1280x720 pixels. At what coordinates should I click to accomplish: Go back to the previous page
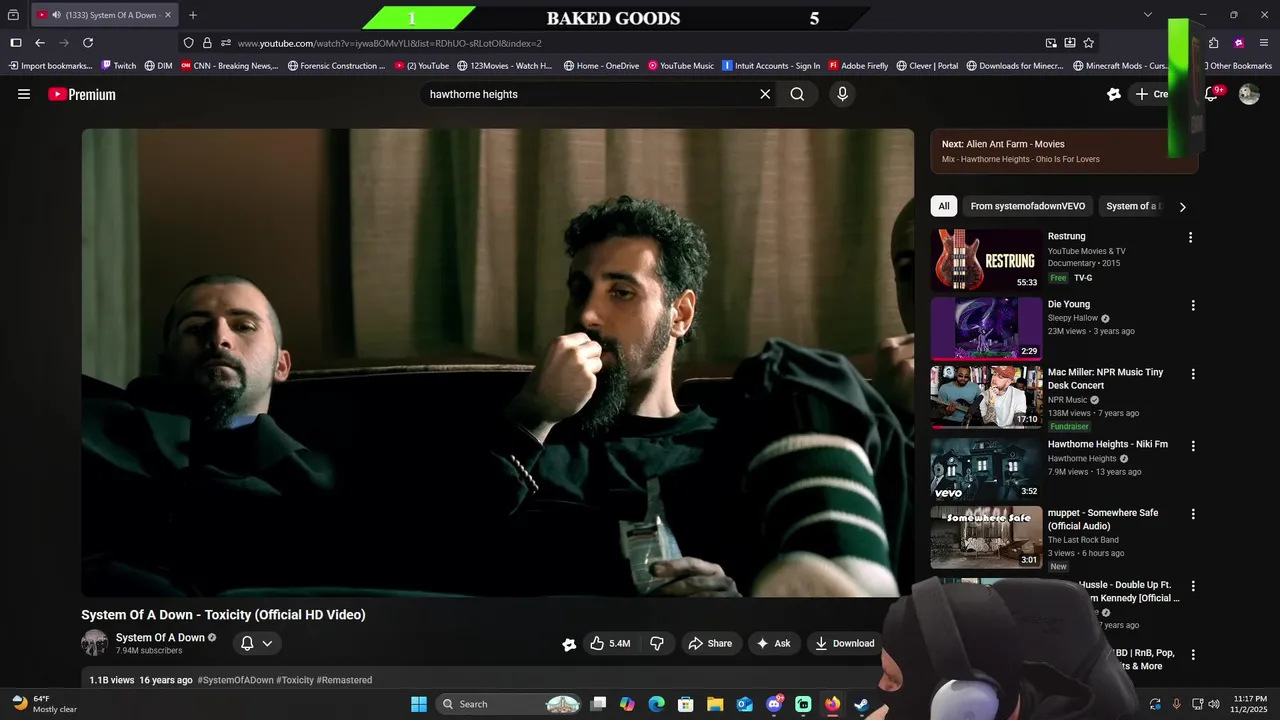[x=40, y=43]
